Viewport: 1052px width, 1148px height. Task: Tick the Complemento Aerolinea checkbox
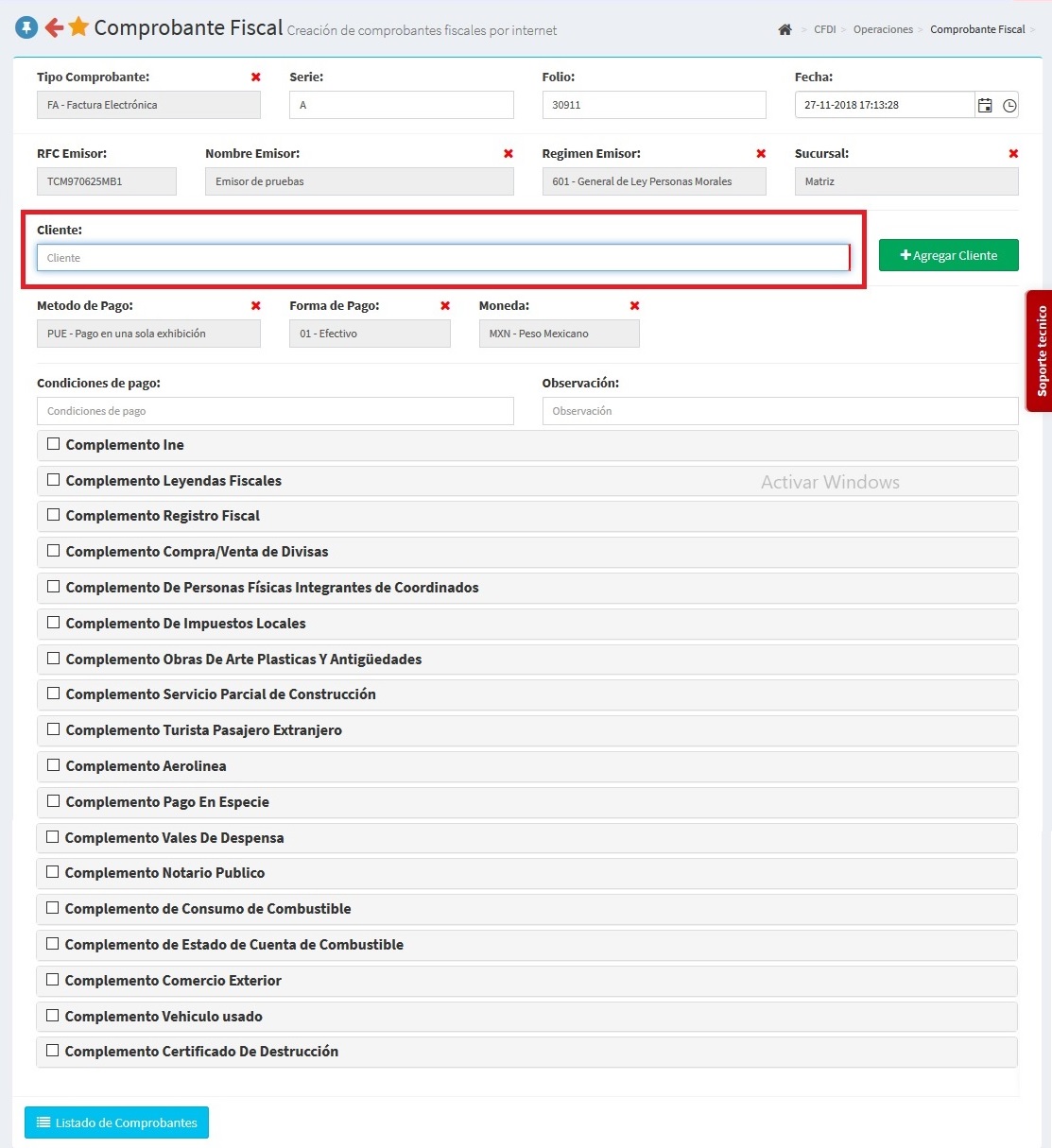[x=54, y=765]
